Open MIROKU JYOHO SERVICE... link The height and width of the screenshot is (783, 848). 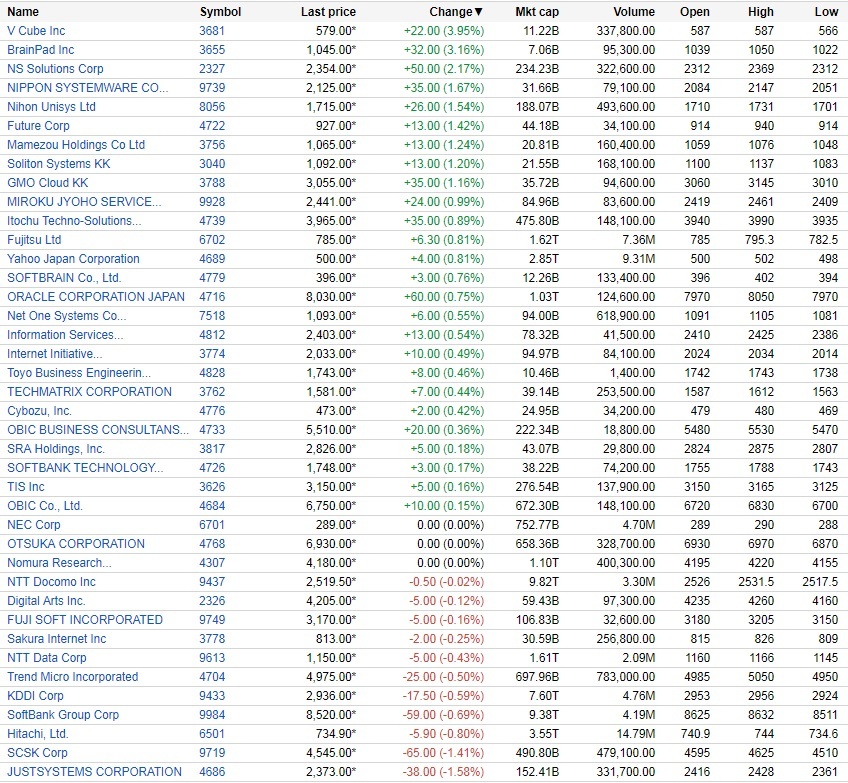[x=84, y=202]
